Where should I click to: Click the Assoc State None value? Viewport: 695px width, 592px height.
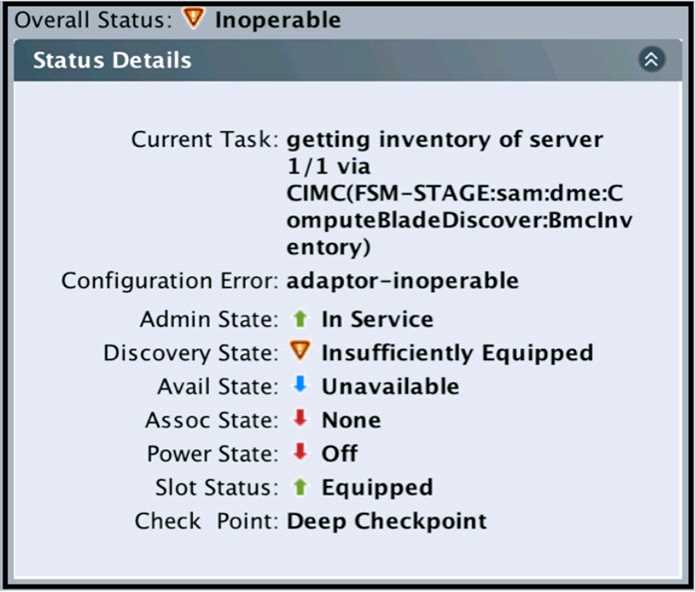[x=351, y=420]
